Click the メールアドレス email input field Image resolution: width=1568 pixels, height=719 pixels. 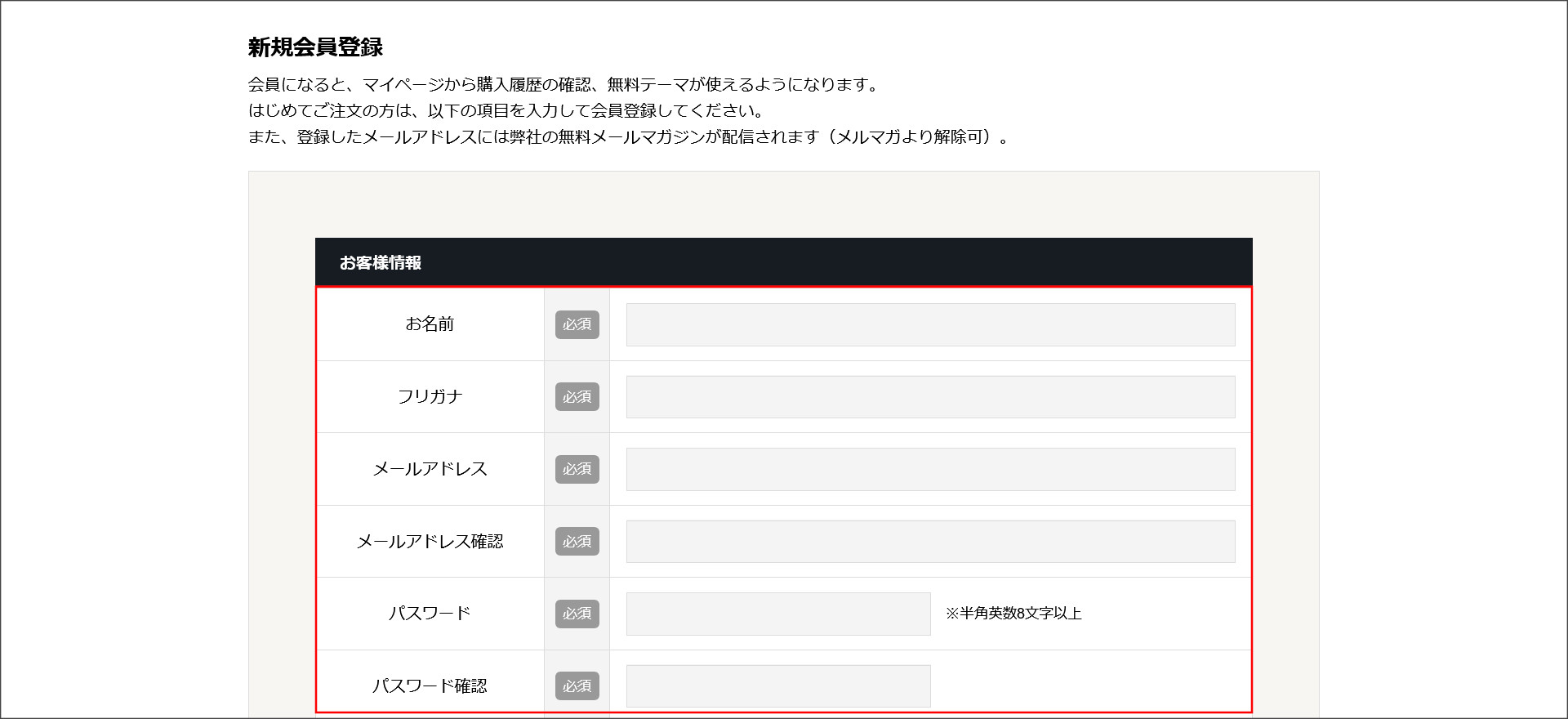point(929,469)
